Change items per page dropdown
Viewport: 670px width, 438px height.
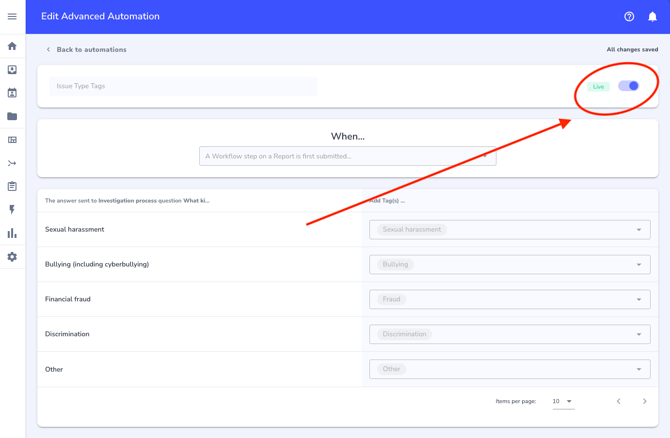(x=562, y=401)
